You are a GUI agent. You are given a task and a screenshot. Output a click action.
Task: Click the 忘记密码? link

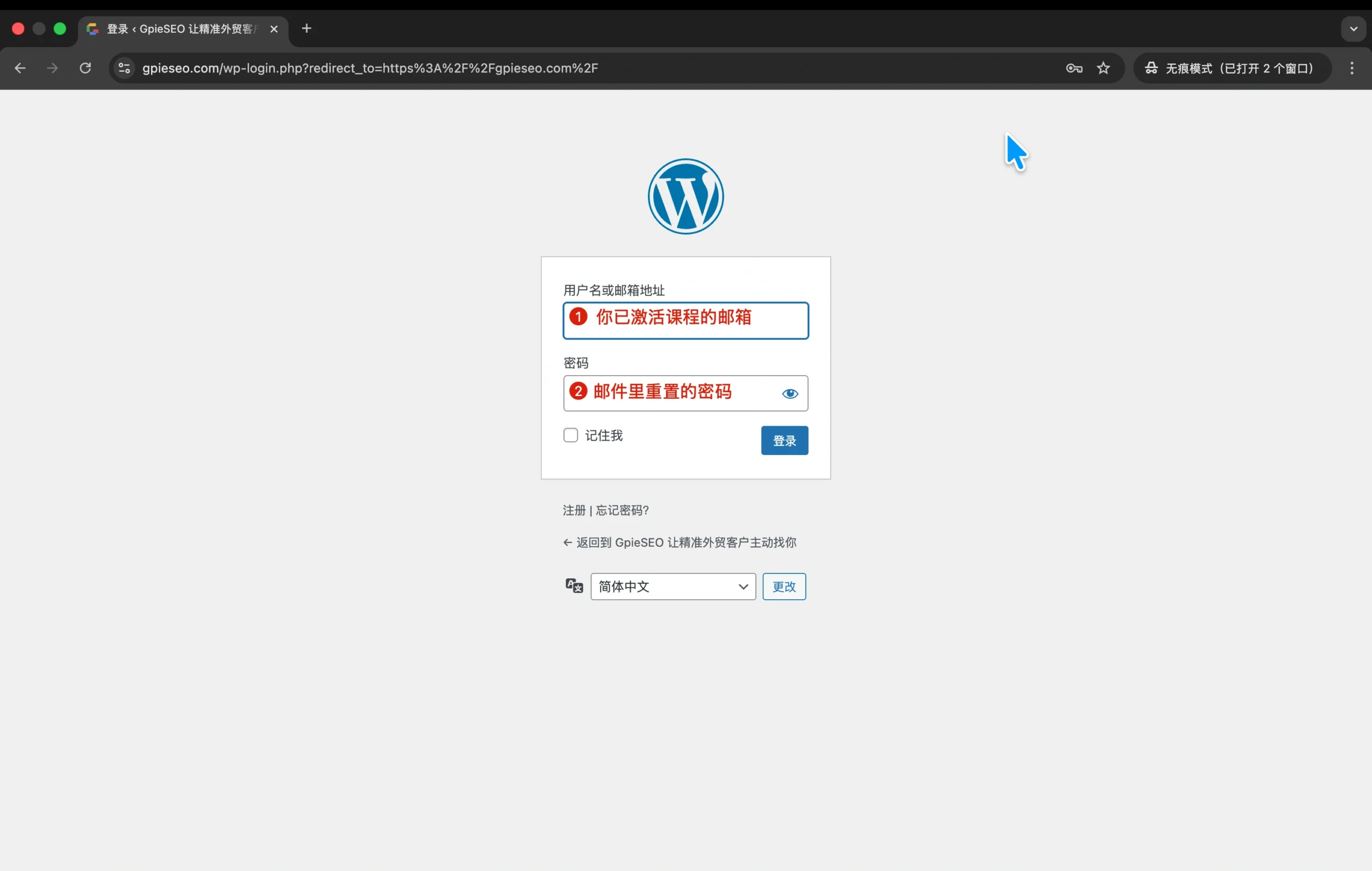[622, 510]
